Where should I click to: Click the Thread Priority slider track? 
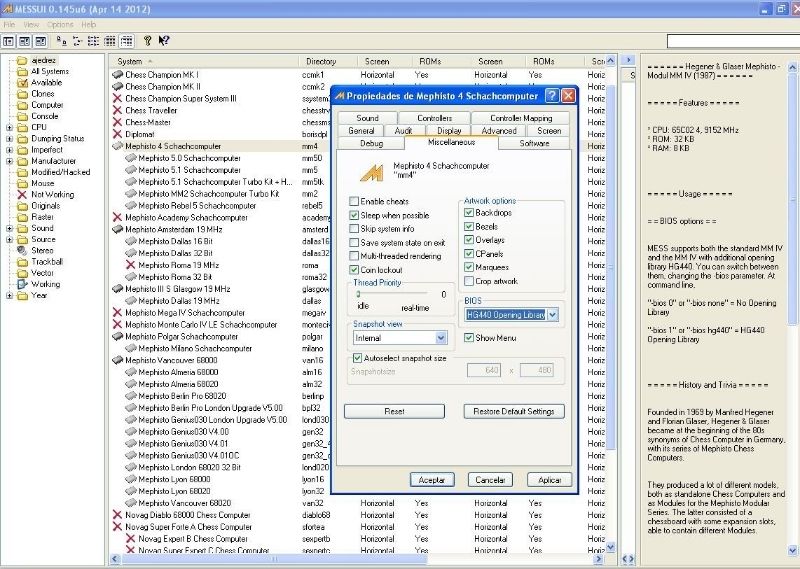click(392, 294)
